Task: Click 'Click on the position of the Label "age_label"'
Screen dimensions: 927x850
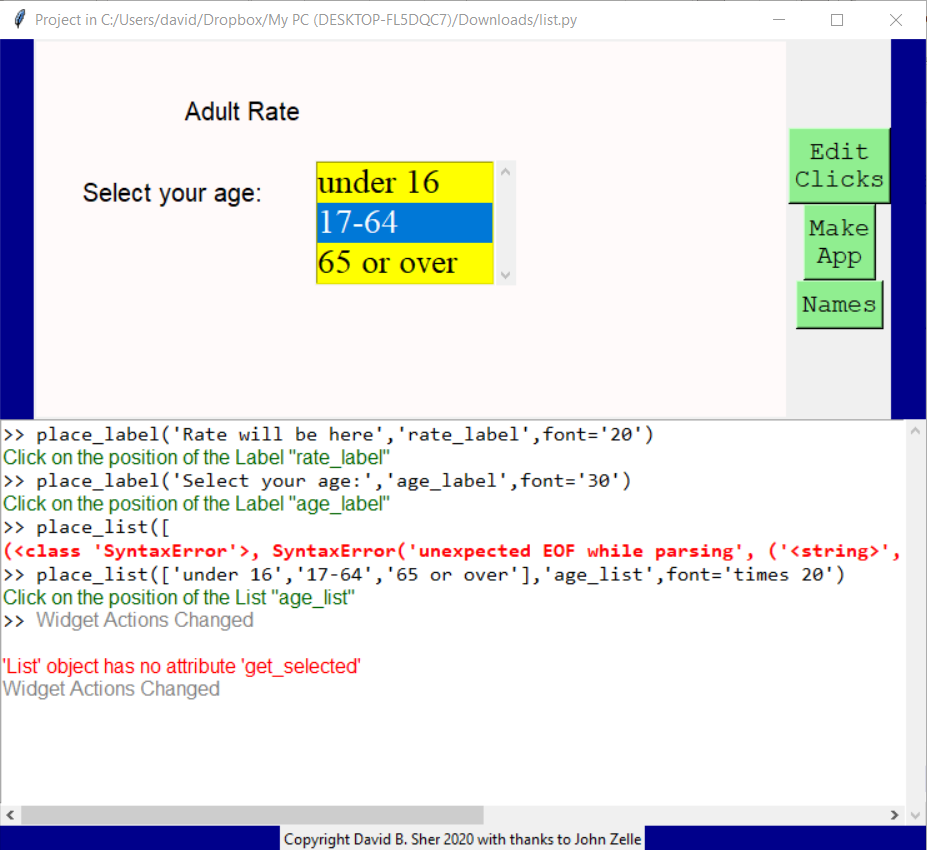Action: point(196,504)
